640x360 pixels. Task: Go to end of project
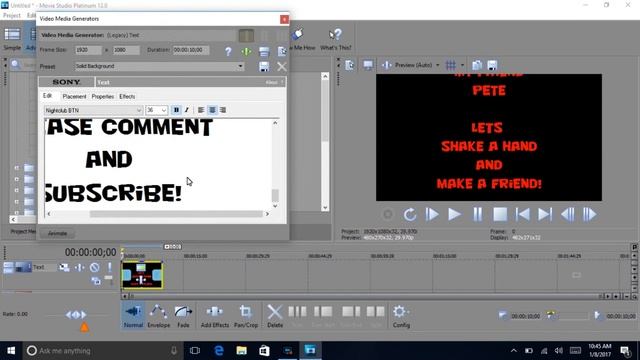point(545,214)
